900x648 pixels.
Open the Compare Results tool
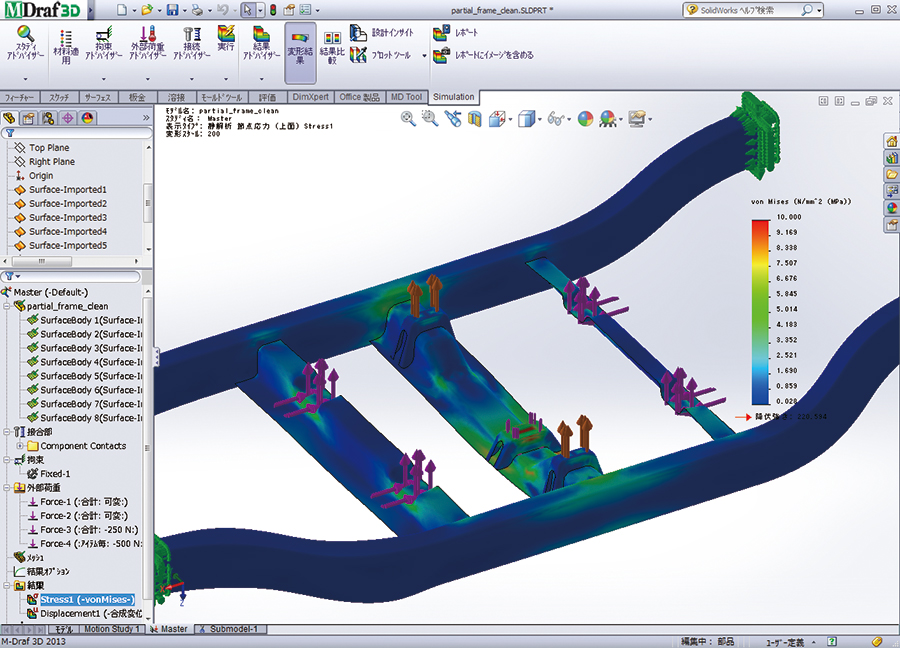332,45
